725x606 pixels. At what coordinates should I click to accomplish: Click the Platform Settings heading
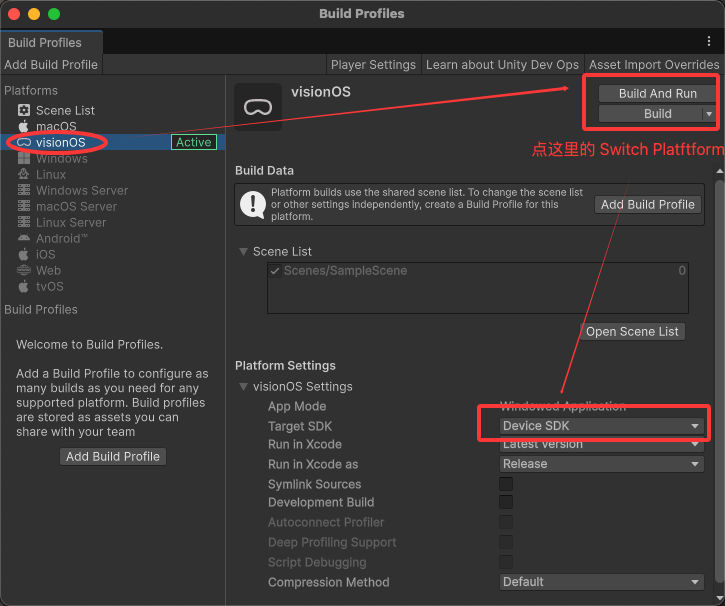tap(285, 366)
